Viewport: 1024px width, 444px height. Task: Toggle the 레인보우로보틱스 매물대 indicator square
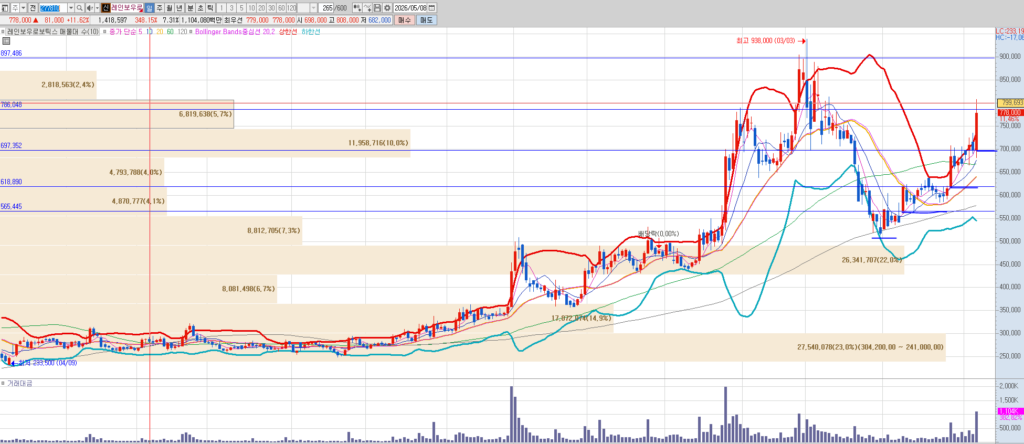pos(3,31)
